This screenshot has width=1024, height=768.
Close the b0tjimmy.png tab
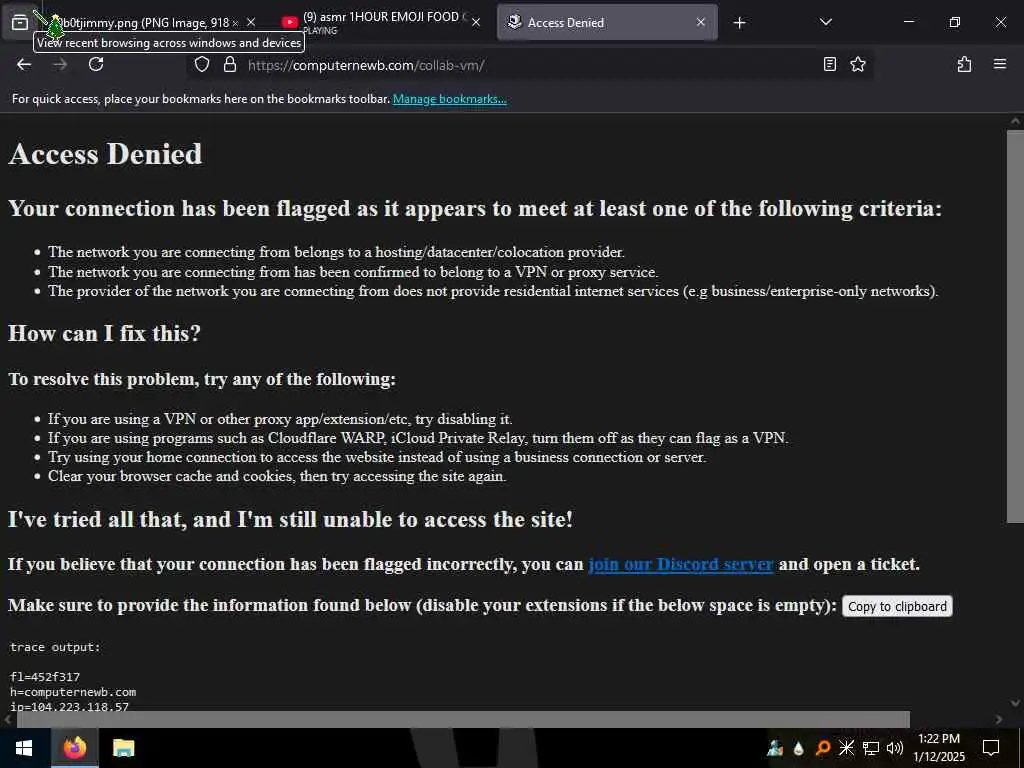click(251, 23)
